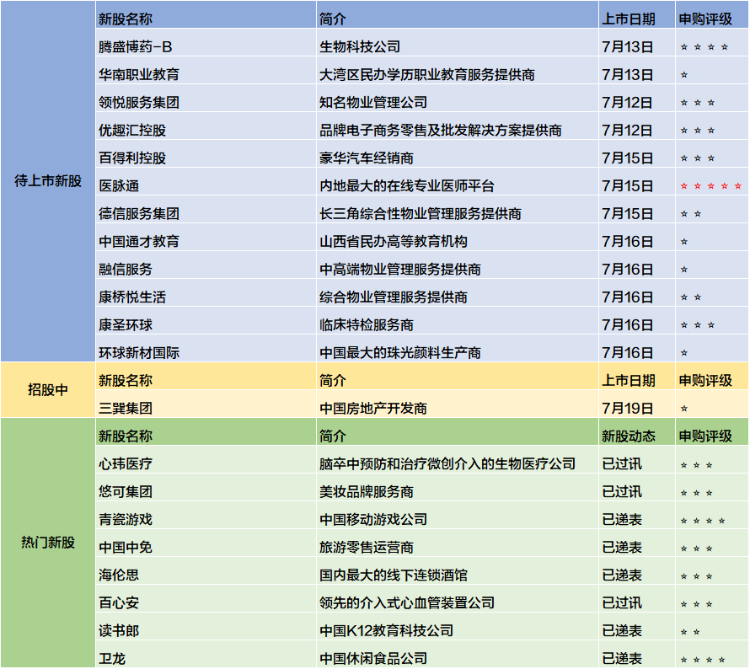Viewport: 750px width, 669px height.
Task: Select the 海伦思 stock name
Action: point(119,575)
